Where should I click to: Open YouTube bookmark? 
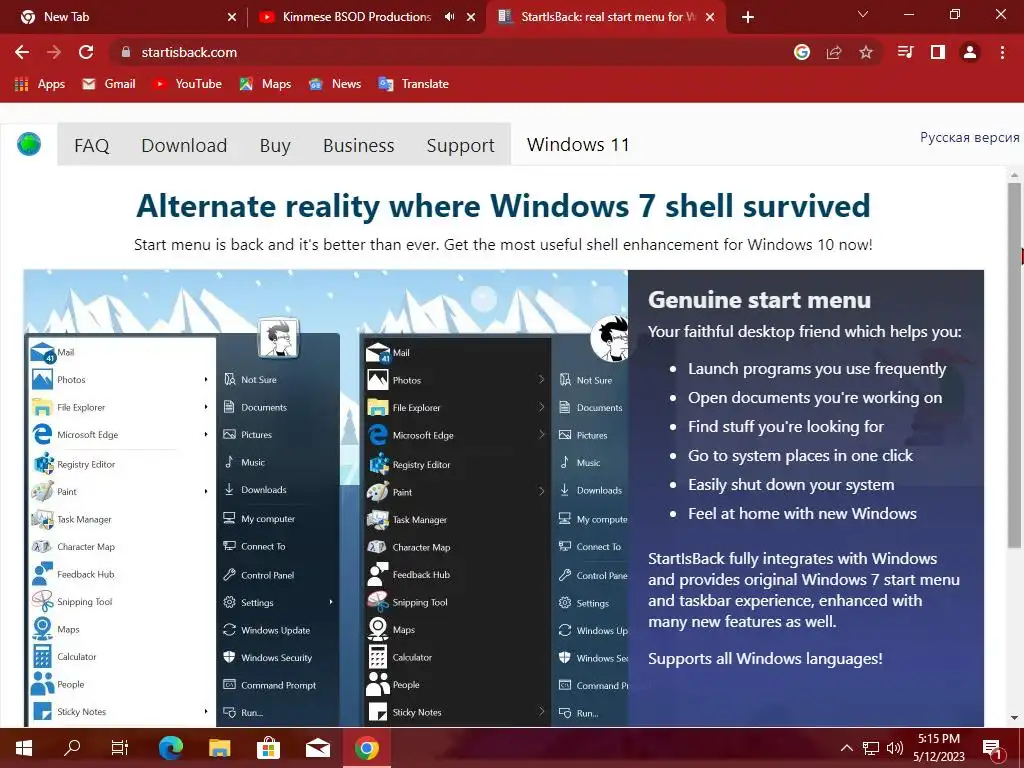187,84
